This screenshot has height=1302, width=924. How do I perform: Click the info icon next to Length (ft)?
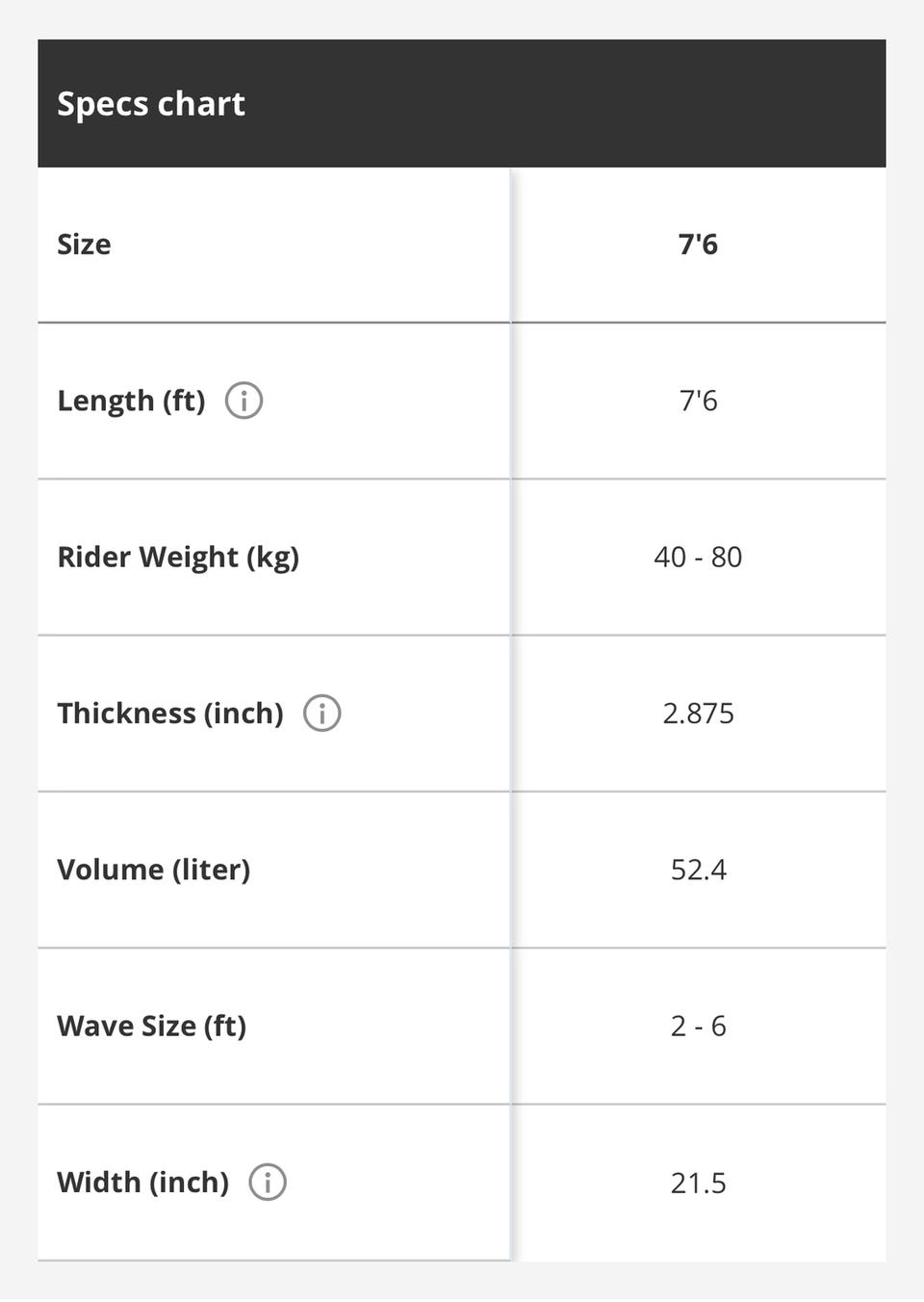tap(244, 401)
